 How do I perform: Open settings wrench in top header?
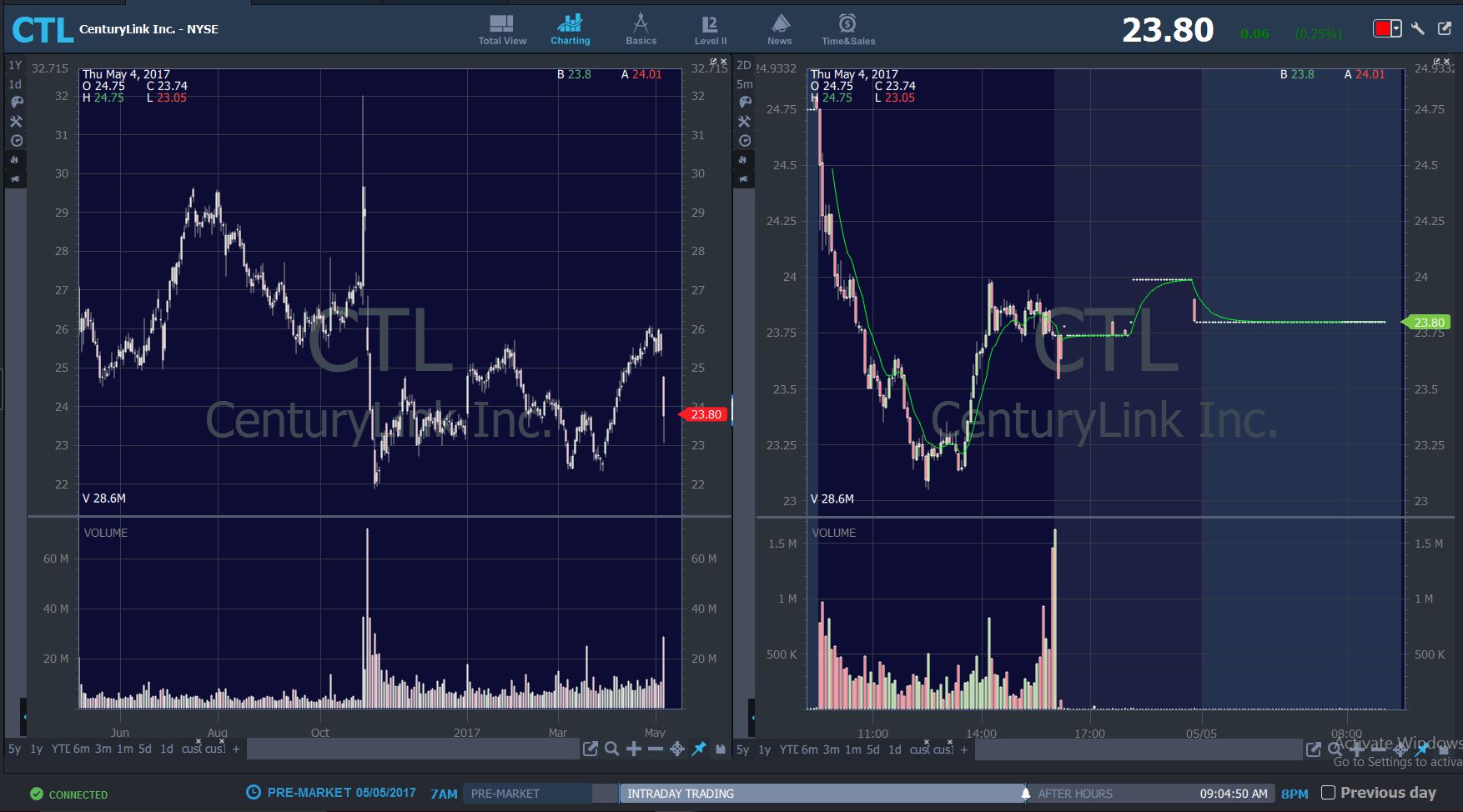[x=1418, y=29]
